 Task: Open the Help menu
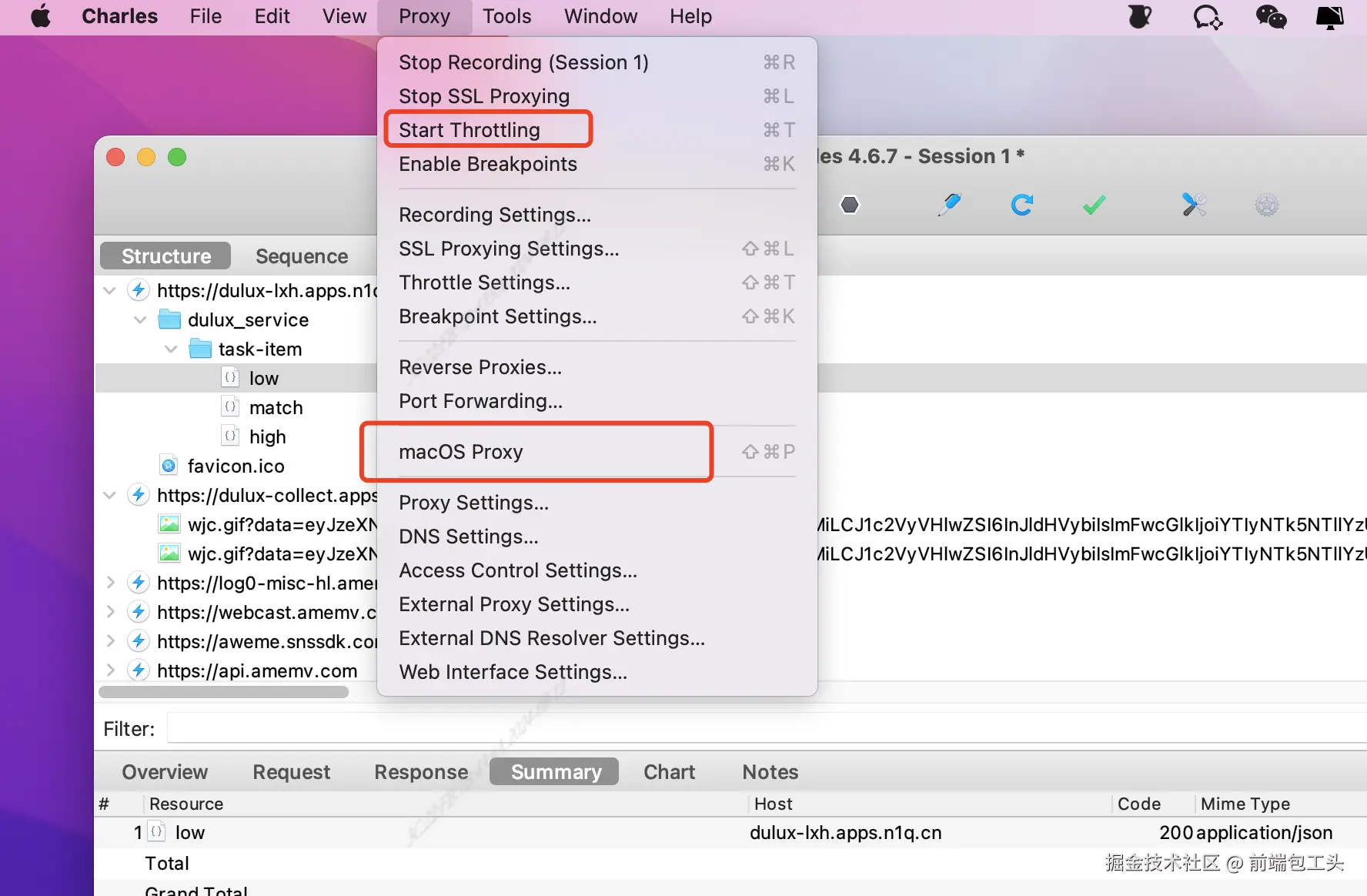click(x=690, y=16)
